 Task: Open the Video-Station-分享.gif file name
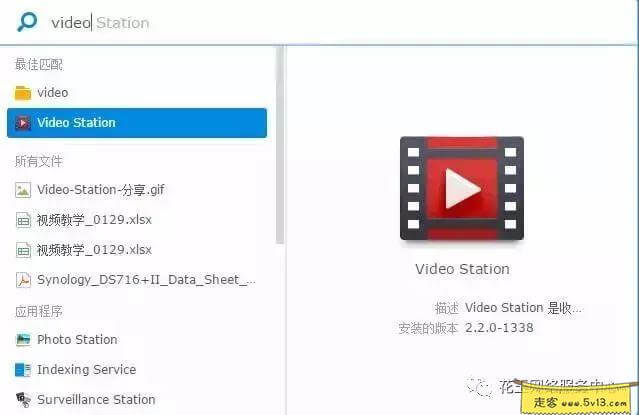coord(100,190)
